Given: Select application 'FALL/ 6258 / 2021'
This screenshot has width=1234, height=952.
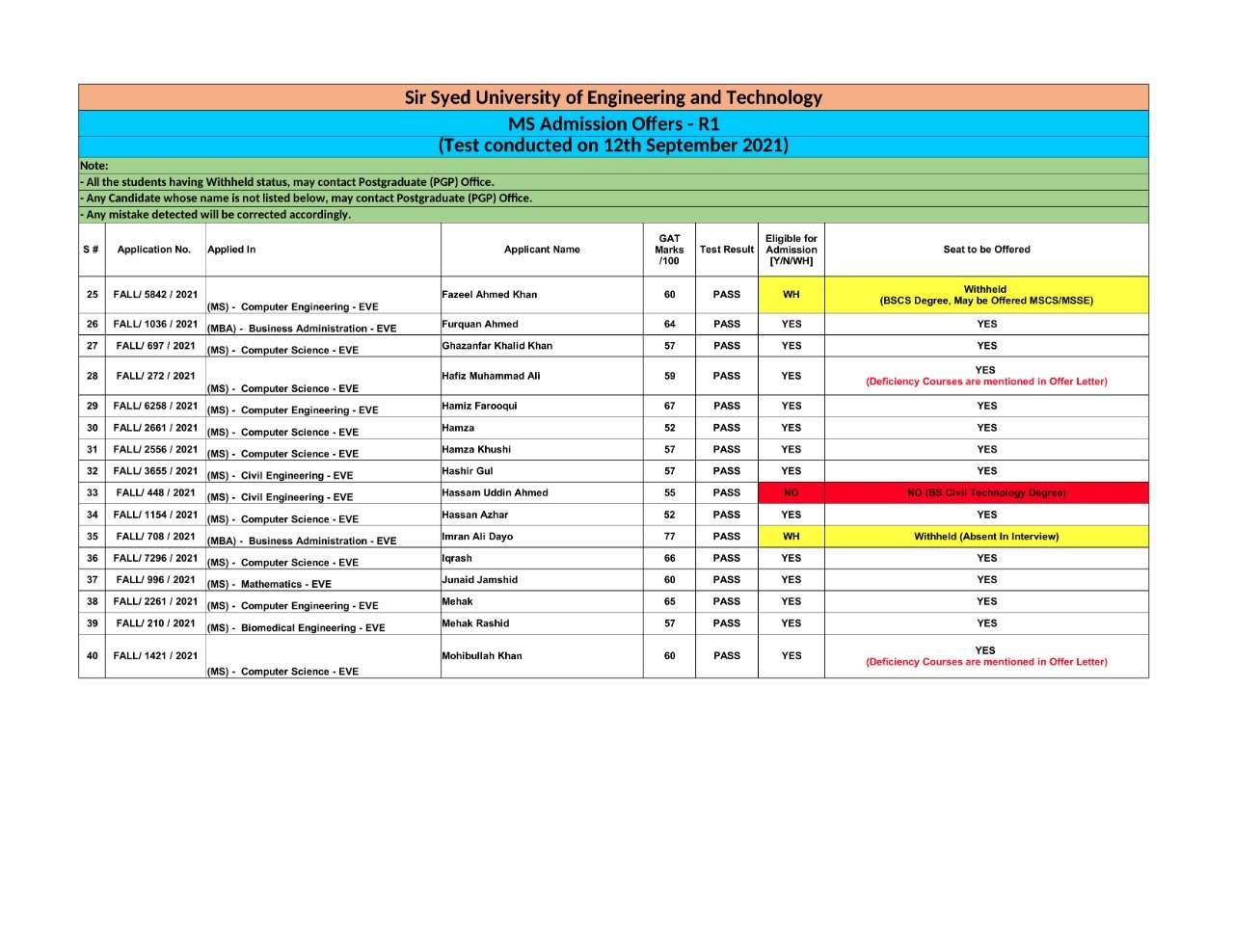Looking at the screenshot, I should [x=155, y=406].
